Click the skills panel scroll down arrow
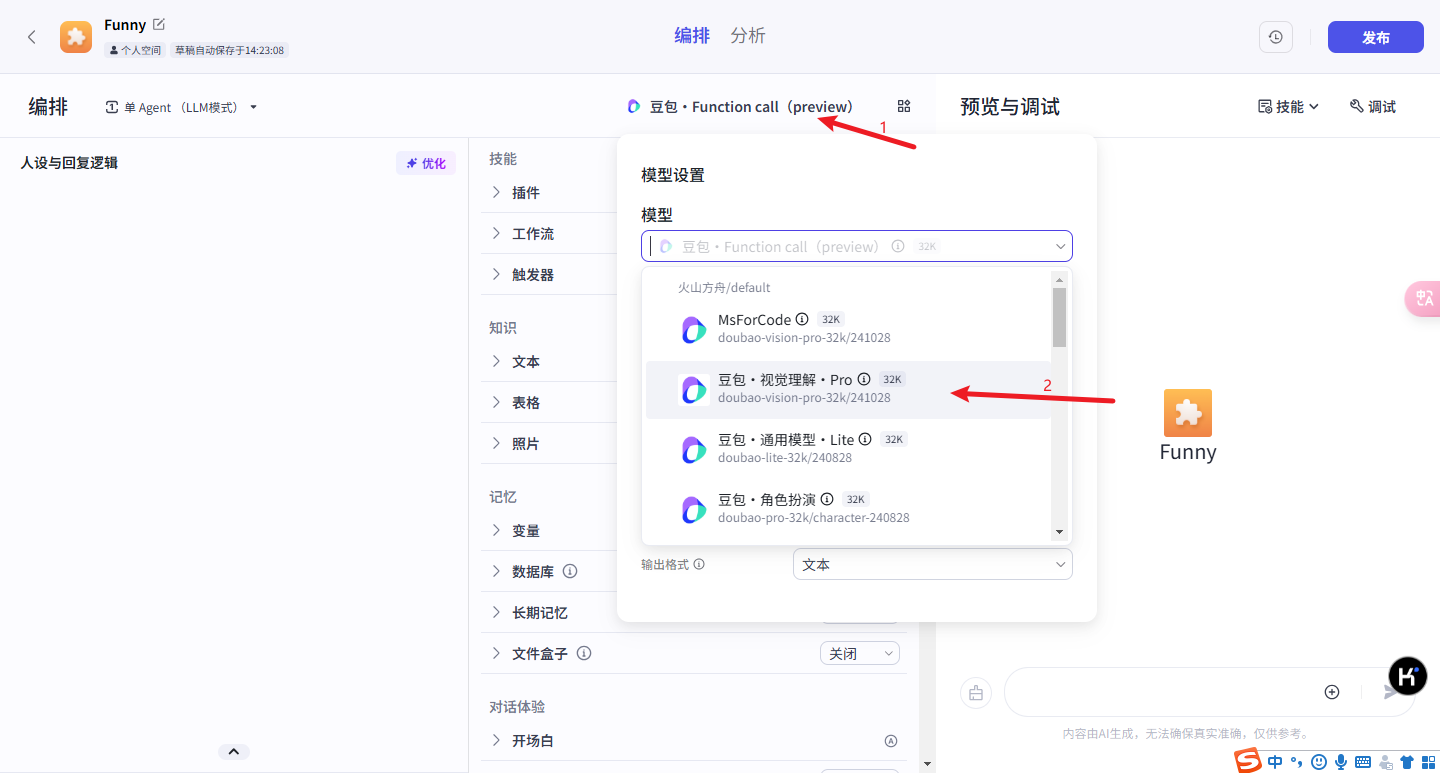Viewport: 1440px width, 773px height. (x=927, y=764)
